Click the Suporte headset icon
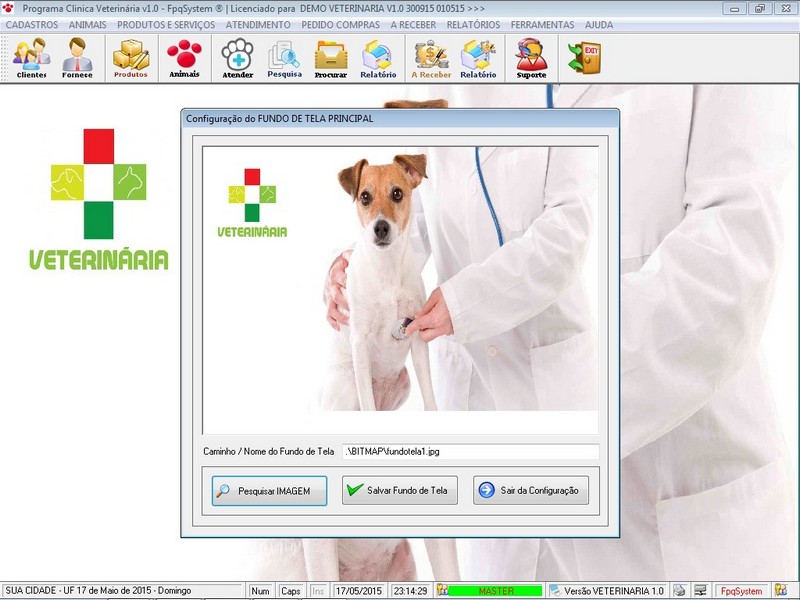Image resolution: width=800 pixels, height=600 pixels. (531, 58)
